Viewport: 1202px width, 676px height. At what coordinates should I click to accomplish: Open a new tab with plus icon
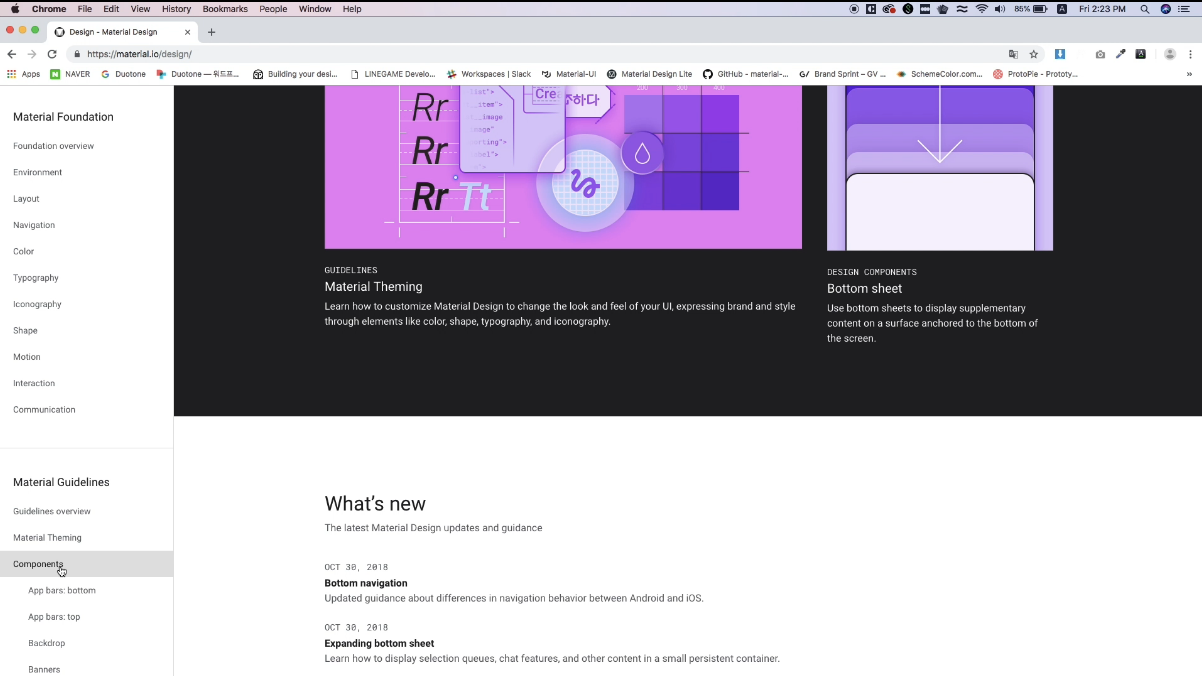click(211, 32)
